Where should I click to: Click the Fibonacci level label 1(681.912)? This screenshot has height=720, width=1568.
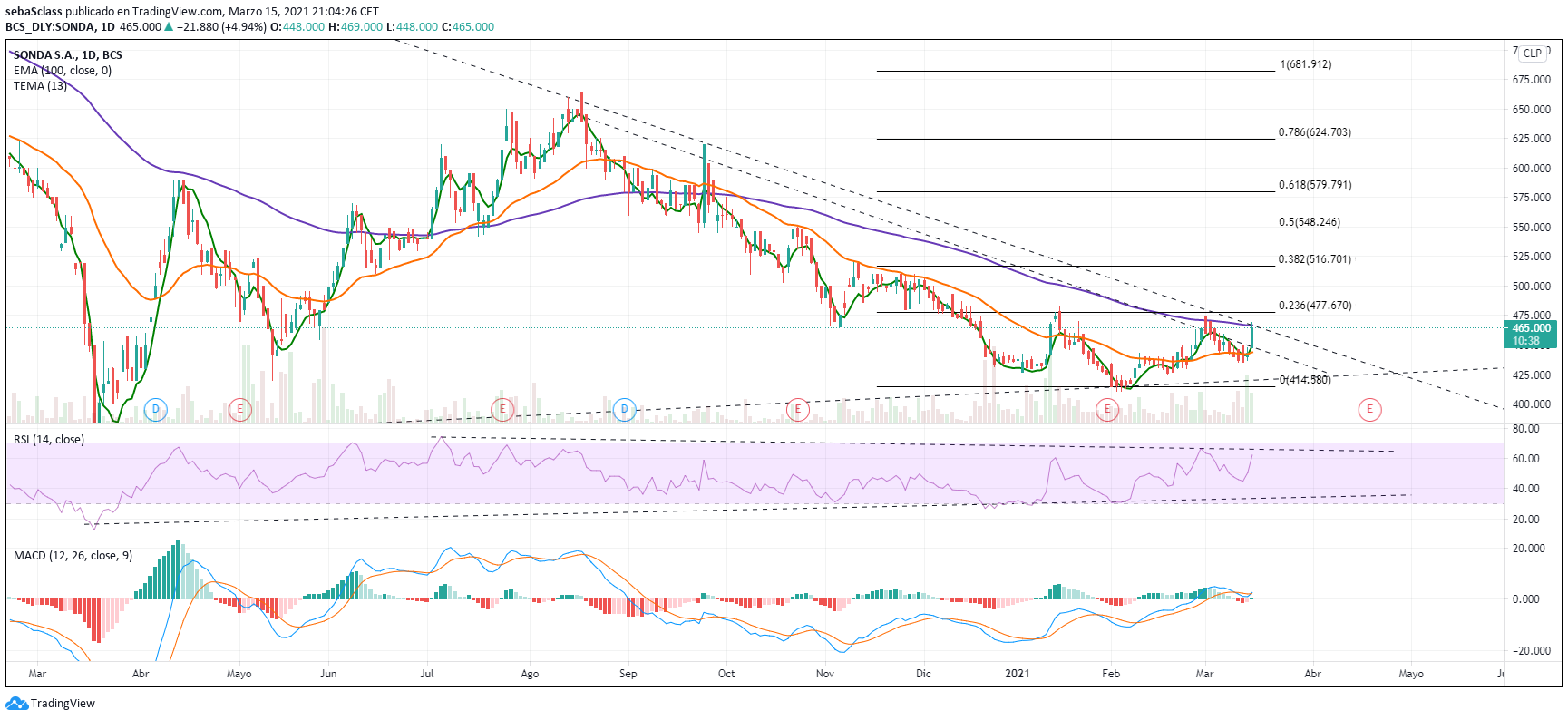1306,64
